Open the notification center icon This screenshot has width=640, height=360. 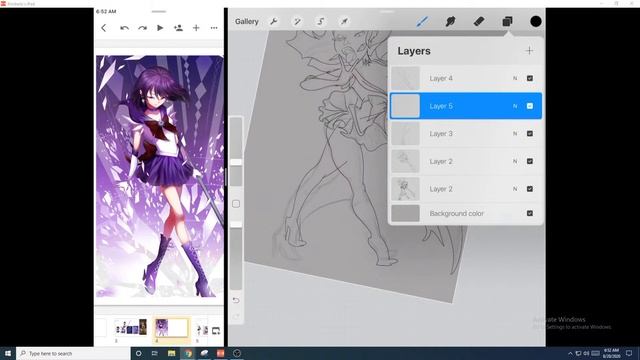pyautogui.click(x=629, y=353)
